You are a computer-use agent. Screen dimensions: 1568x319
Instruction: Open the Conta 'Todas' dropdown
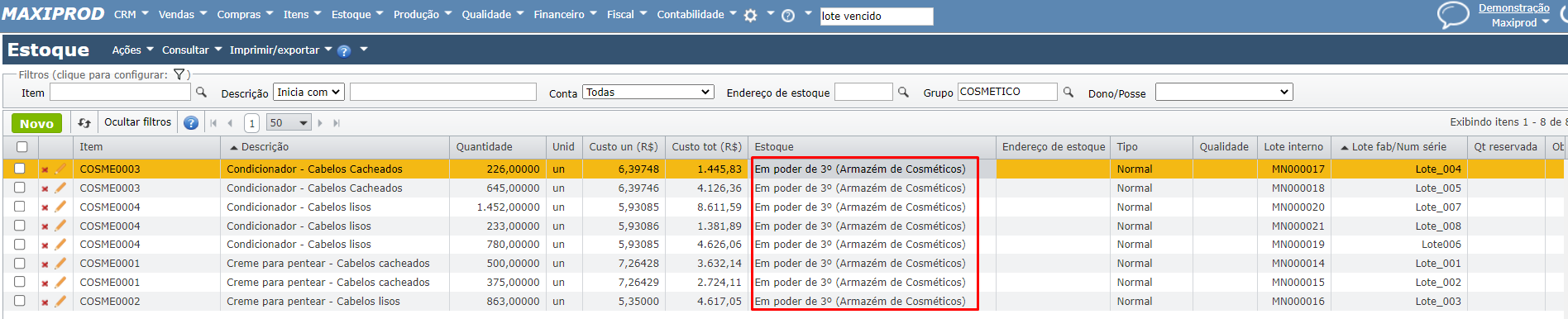648,92
